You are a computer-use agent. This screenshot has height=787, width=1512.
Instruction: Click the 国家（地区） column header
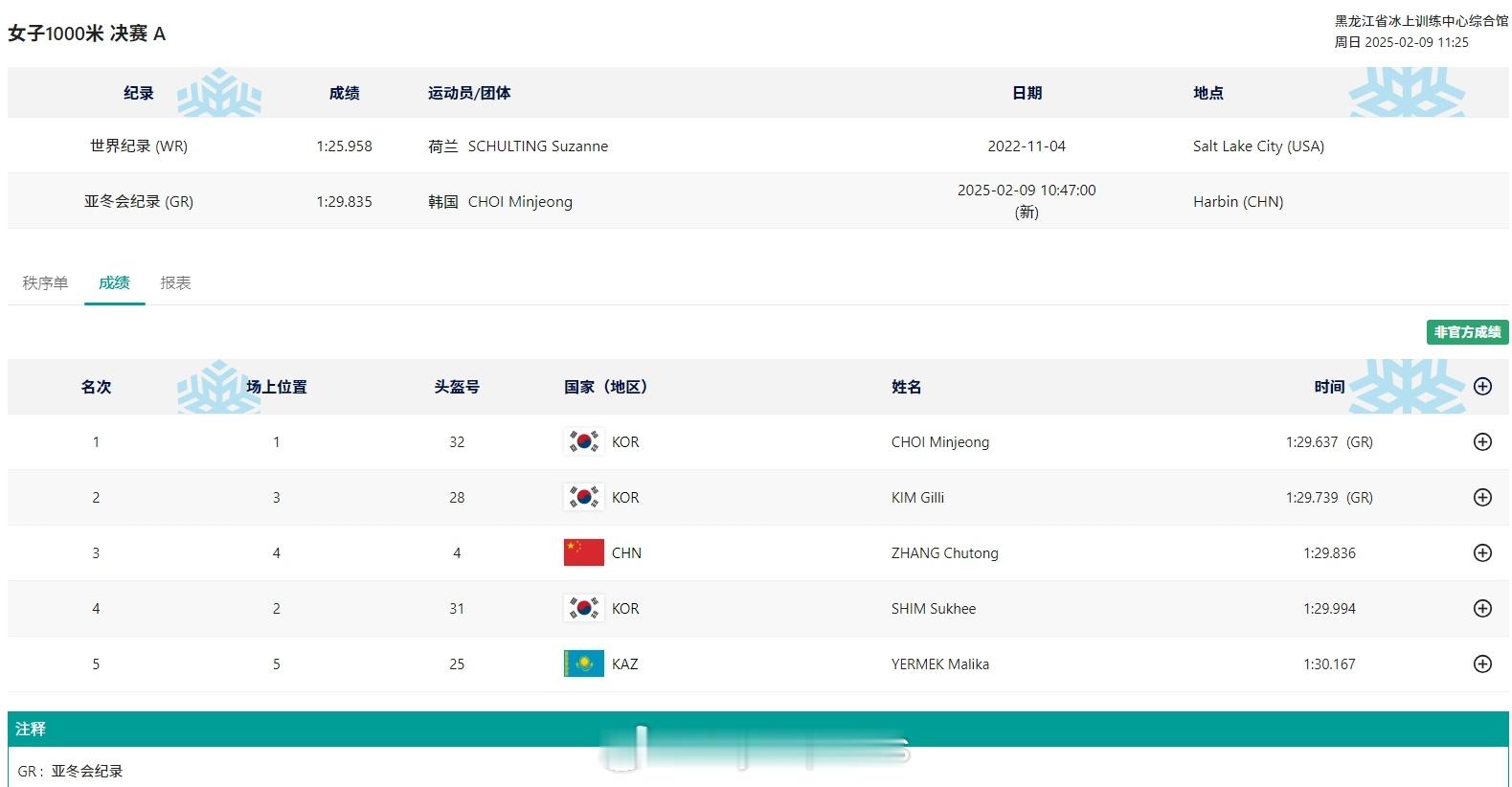click(606, 387)
